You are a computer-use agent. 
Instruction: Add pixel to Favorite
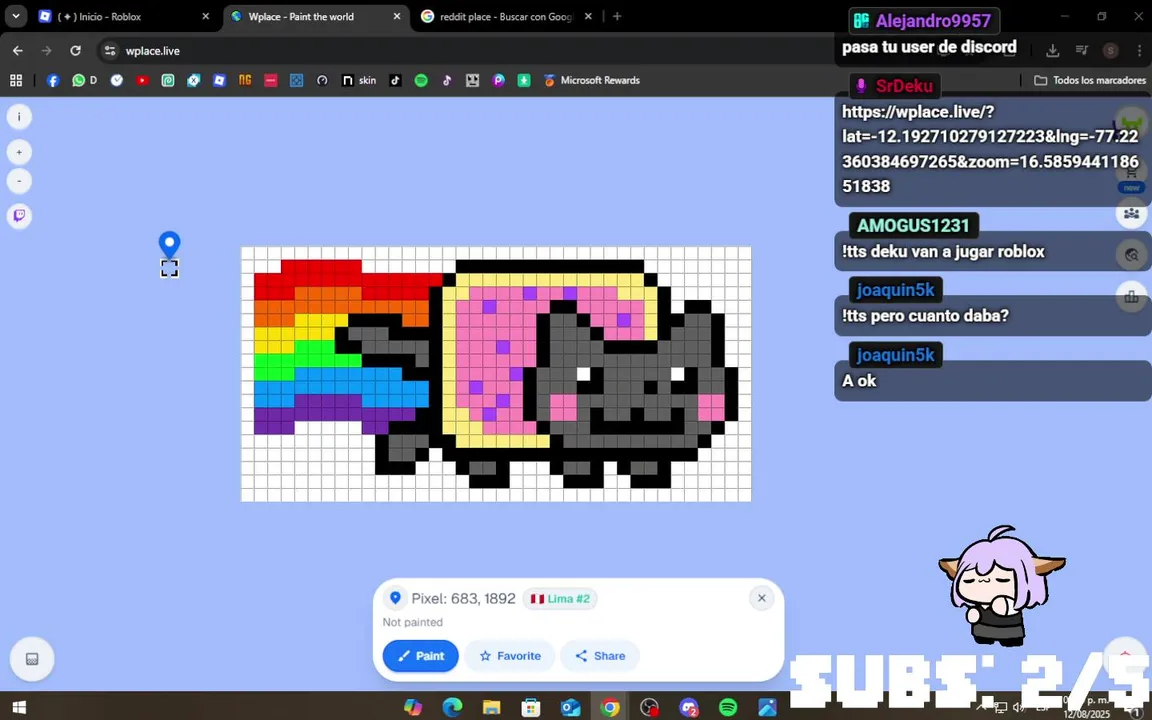[x=510, y=656]
